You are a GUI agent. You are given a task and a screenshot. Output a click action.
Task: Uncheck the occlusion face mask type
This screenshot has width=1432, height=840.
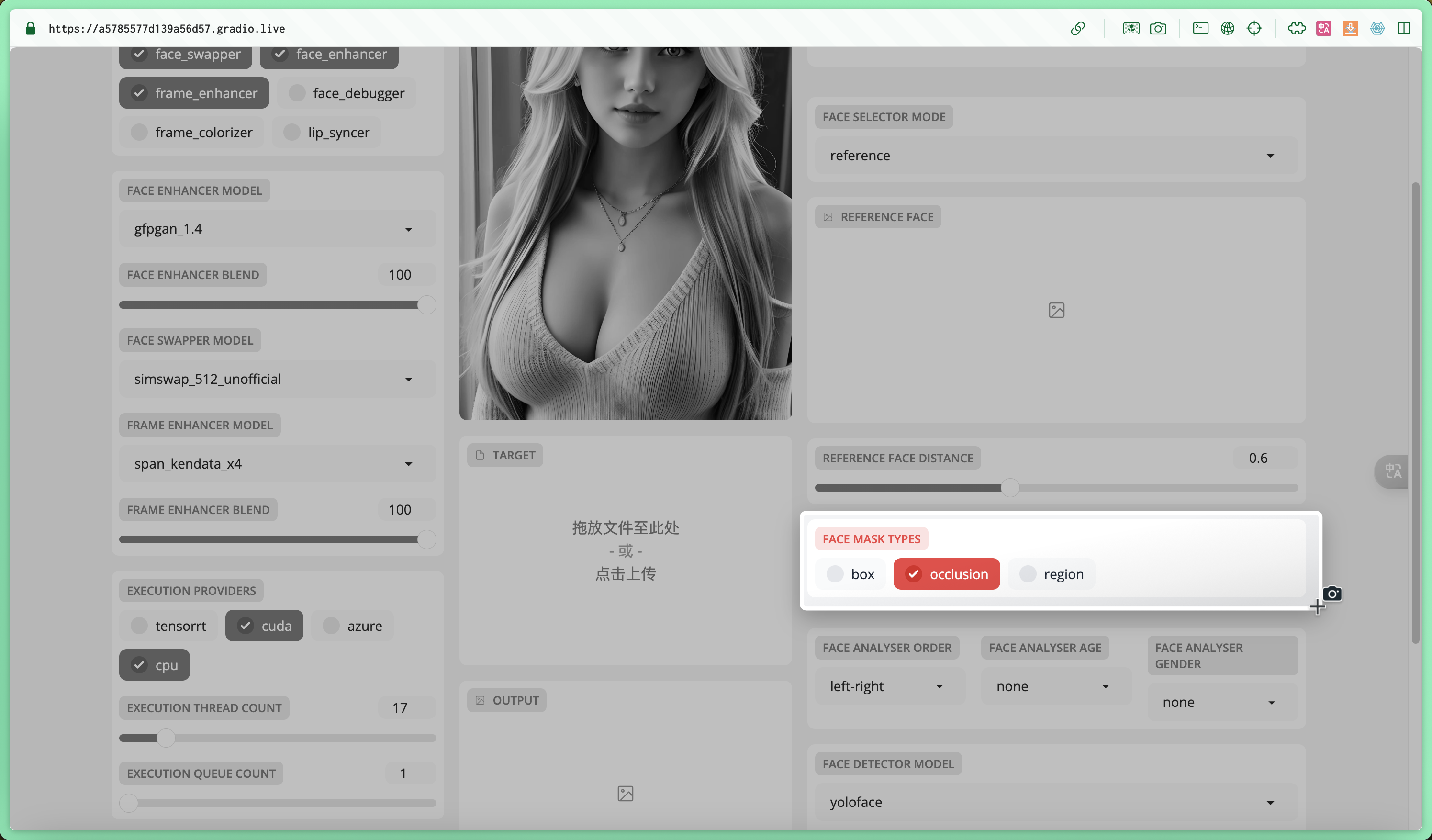[946, 574]
